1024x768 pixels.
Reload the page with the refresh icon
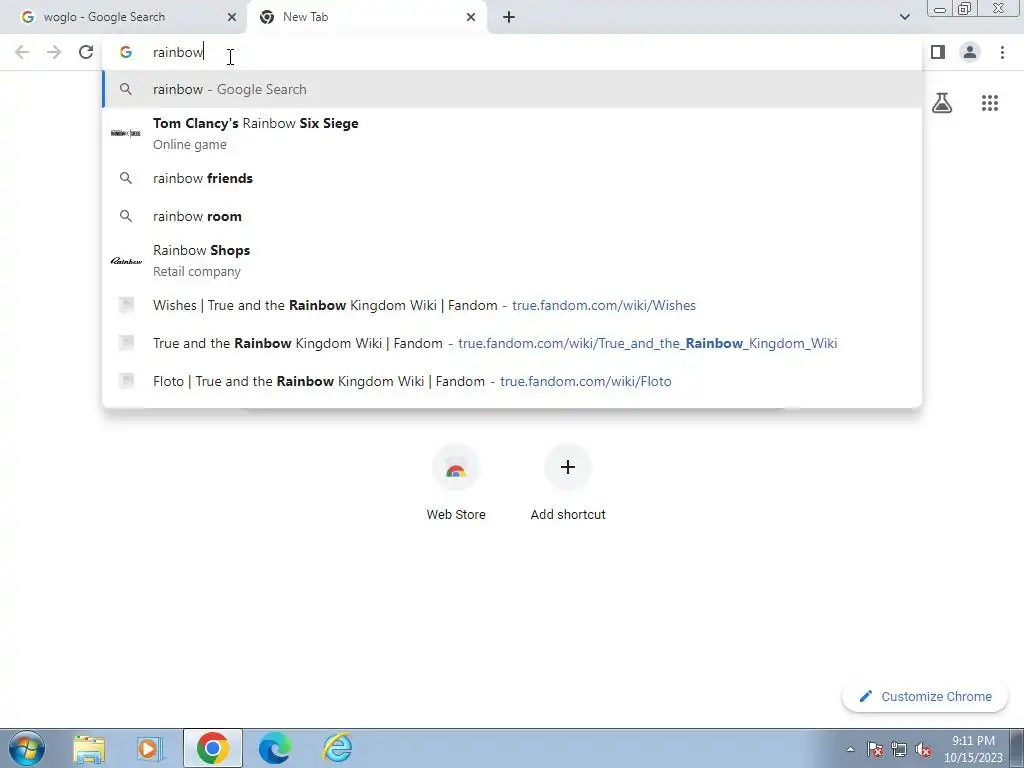86,52
